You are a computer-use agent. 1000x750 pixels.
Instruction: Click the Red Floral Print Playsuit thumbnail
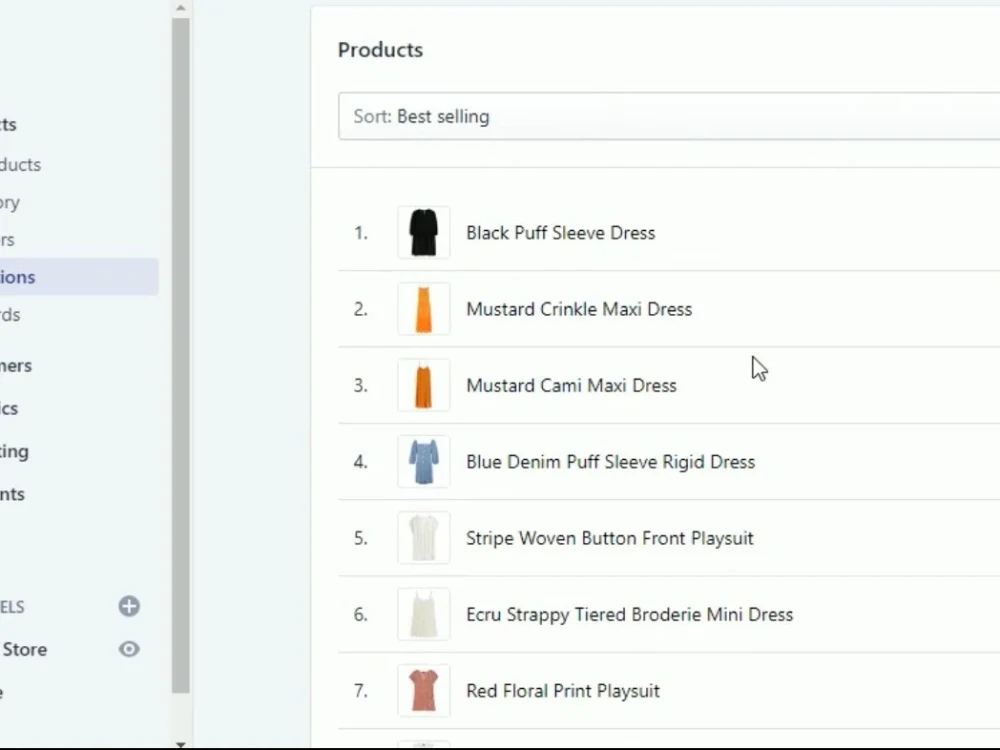point(423,691)
